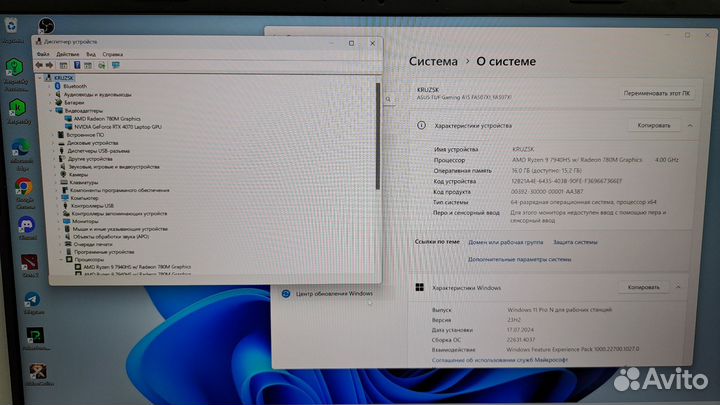Viewport: 720px width, 405px height.
Task: Click Back arrow in Device Manager toolbar
Action: coord(39,66)
